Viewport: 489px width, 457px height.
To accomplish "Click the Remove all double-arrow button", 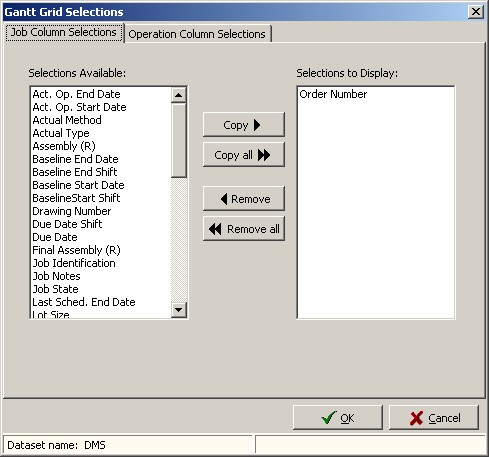I will [244, 229].
